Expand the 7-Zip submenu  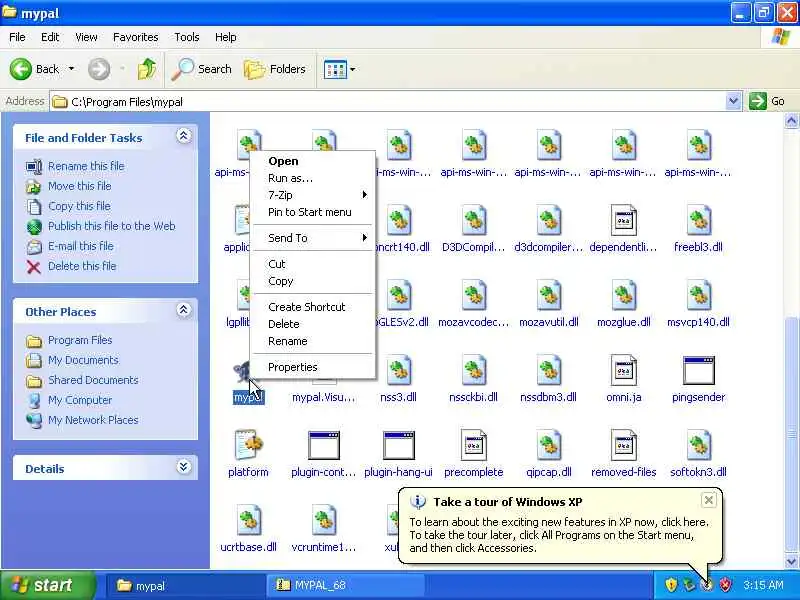[x=312, y=195]
